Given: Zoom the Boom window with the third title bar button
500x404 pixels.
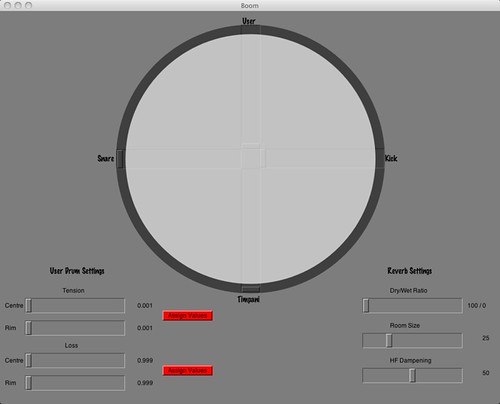Looking at the screenshot, I should click(29, 5).
